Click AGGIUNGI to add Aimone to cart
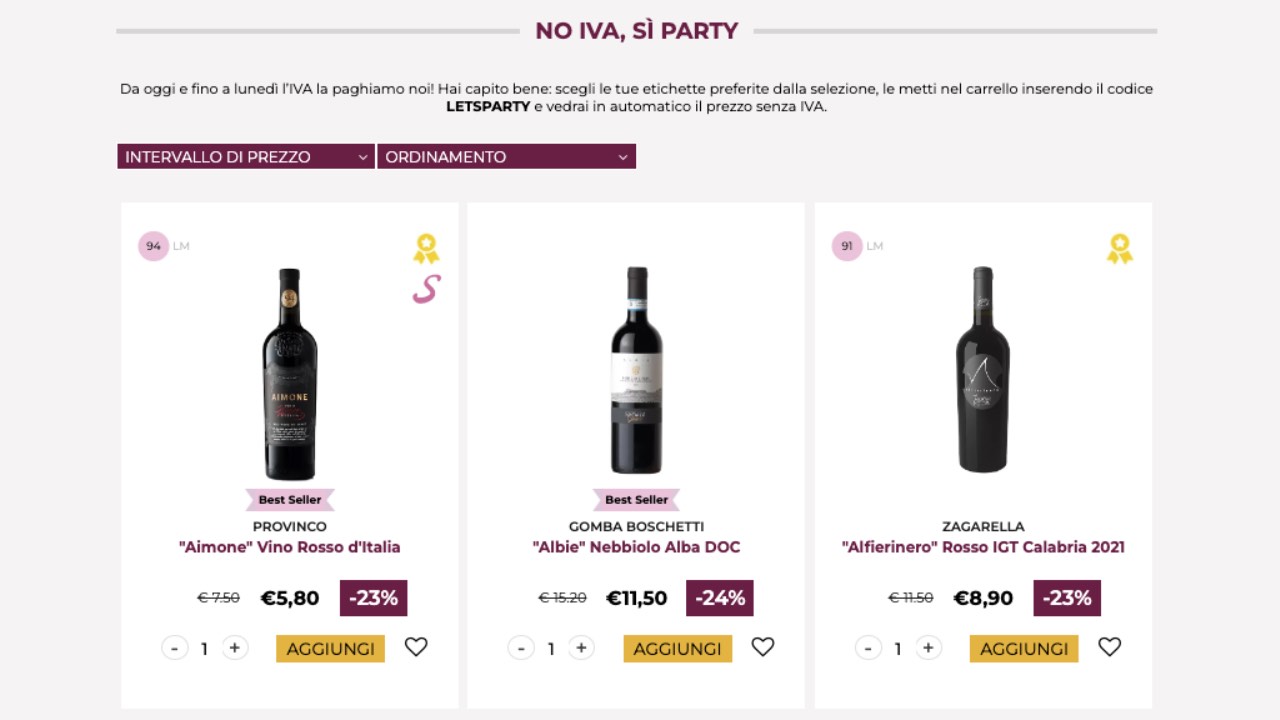Screen dimensions: 1280x720 point(330,648)
